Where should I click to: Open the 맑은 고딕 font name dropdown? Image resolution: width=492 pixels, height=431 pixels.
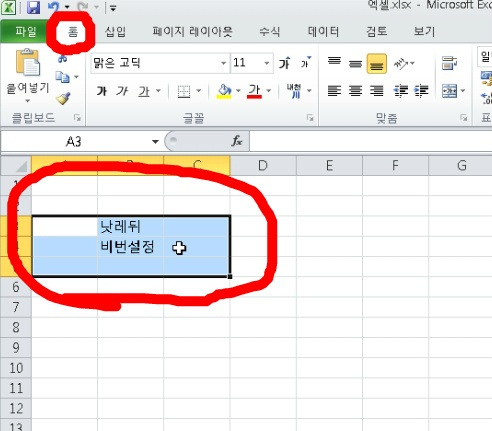click(x=223, y=63)
